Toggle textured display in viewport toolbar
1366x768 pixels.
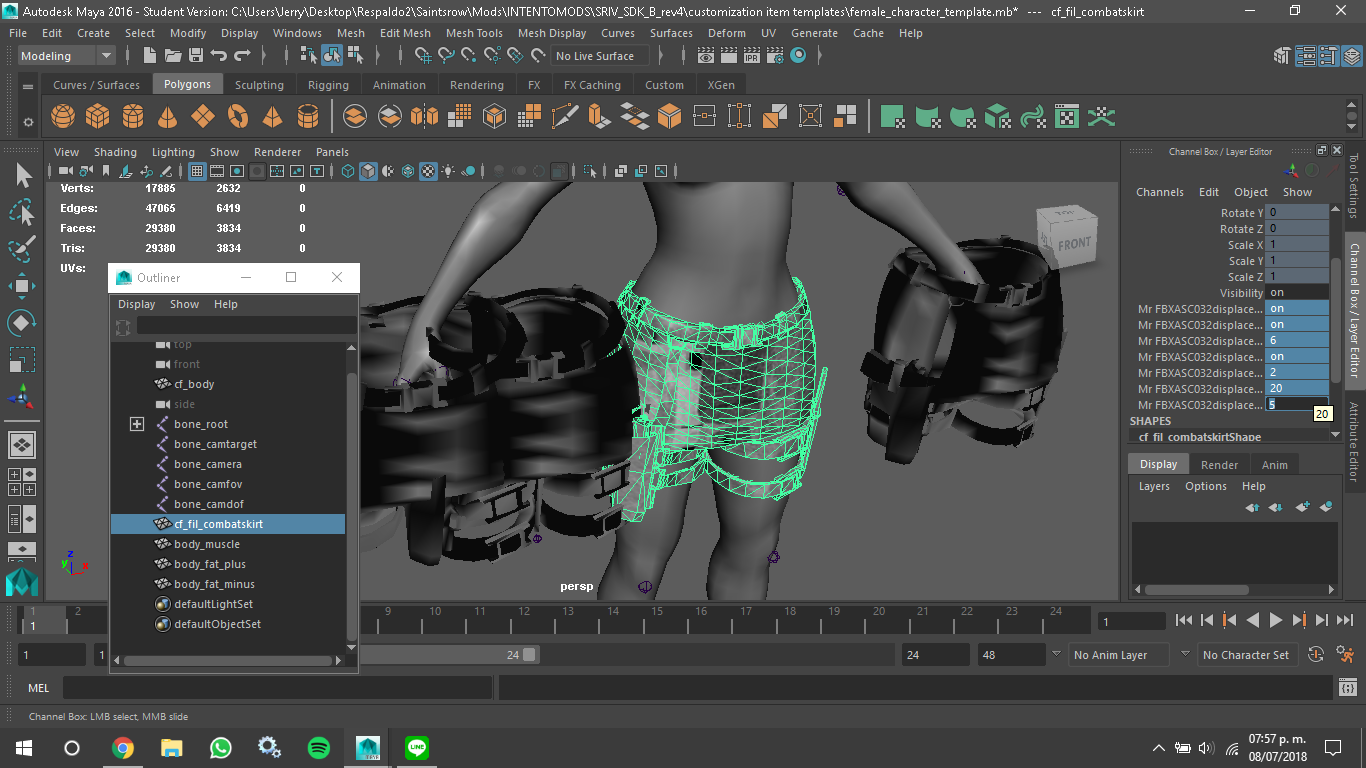coord(428,171)
